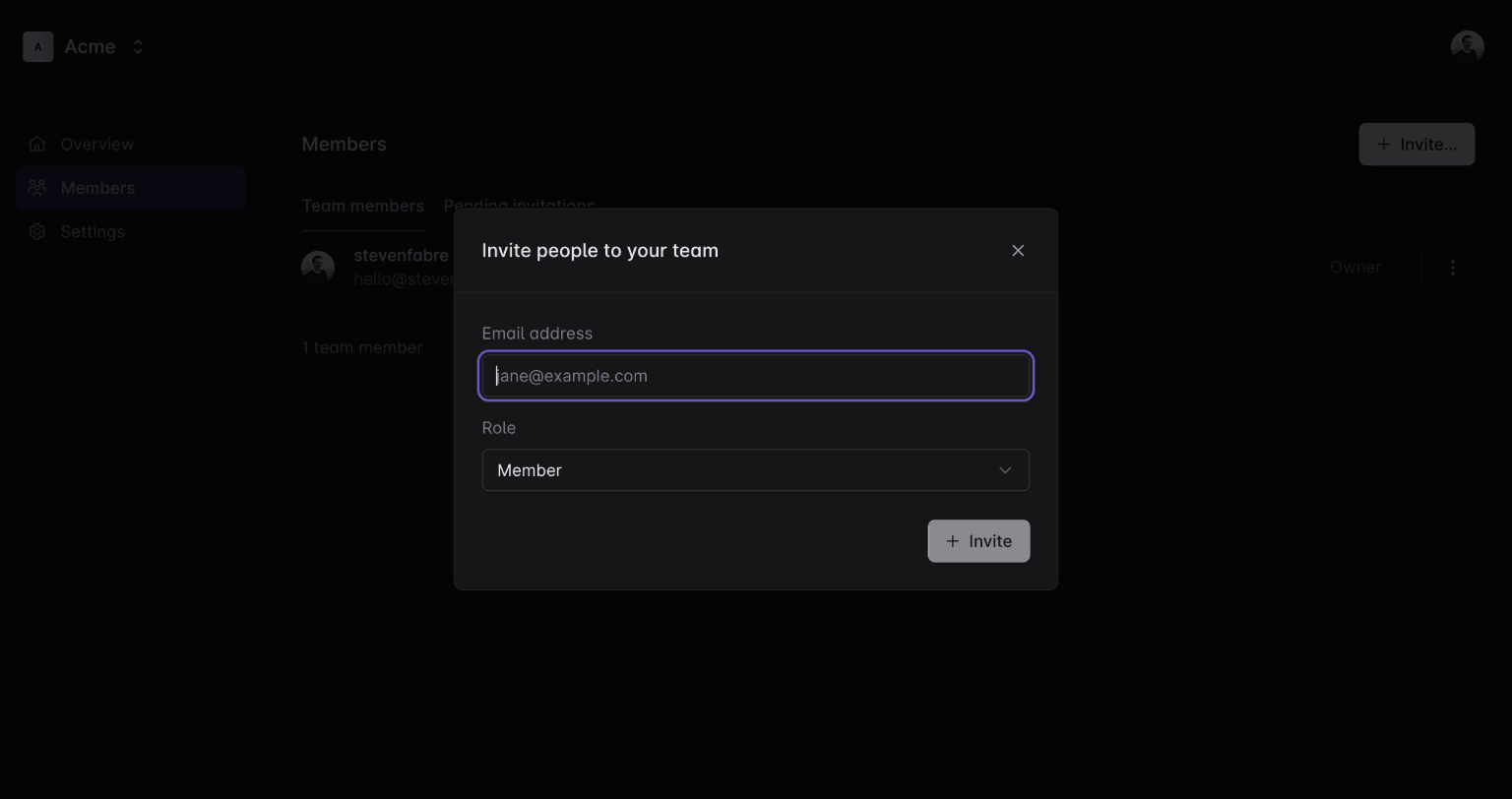Open the Overview home icon in sidebar
This screenshot has width=1512, height=799.
click(x=37, y=144)
